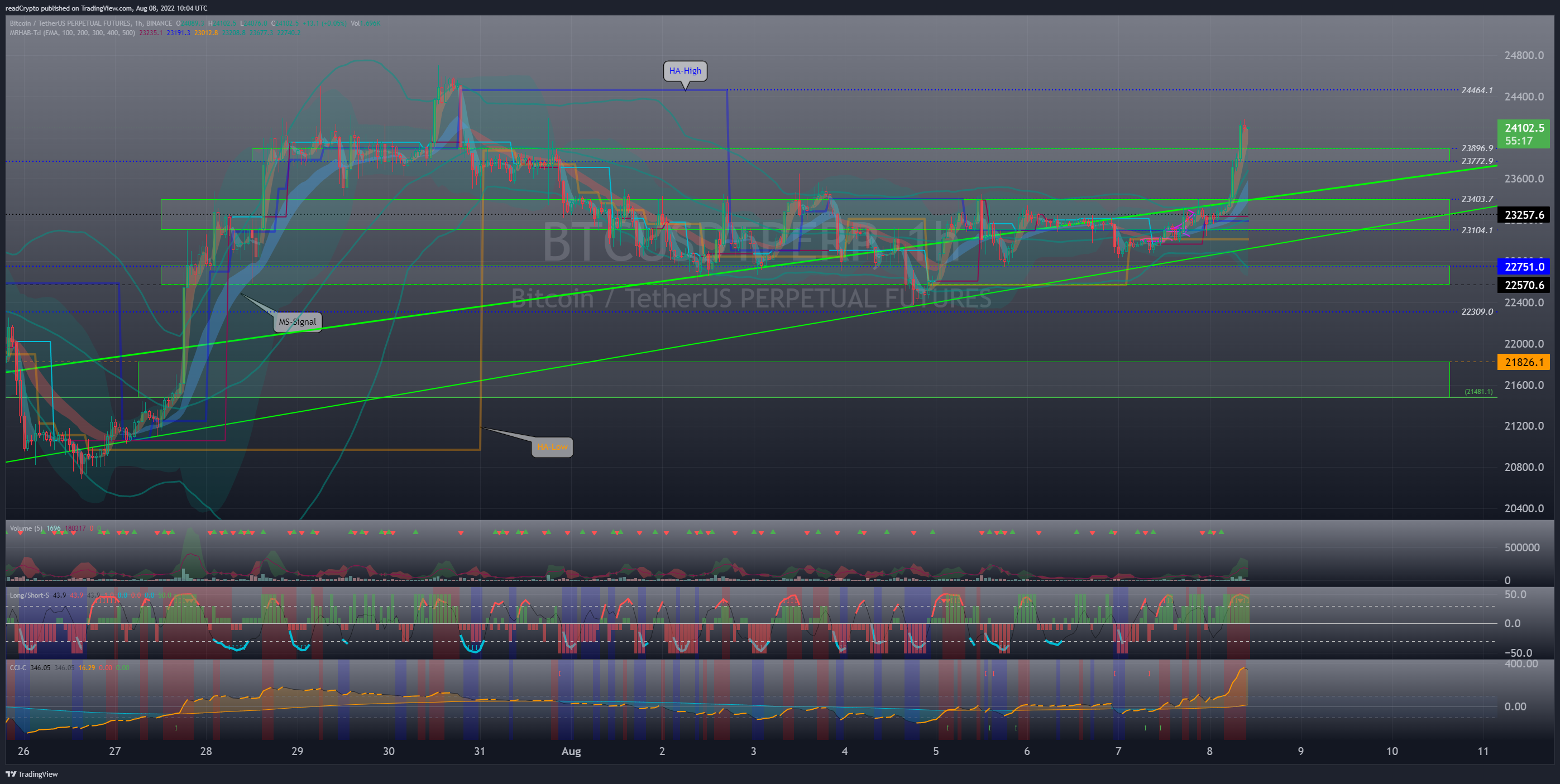Click the green (21481.1) level label
Viewport: 1560px width, 784px height.
[1478, 392]
